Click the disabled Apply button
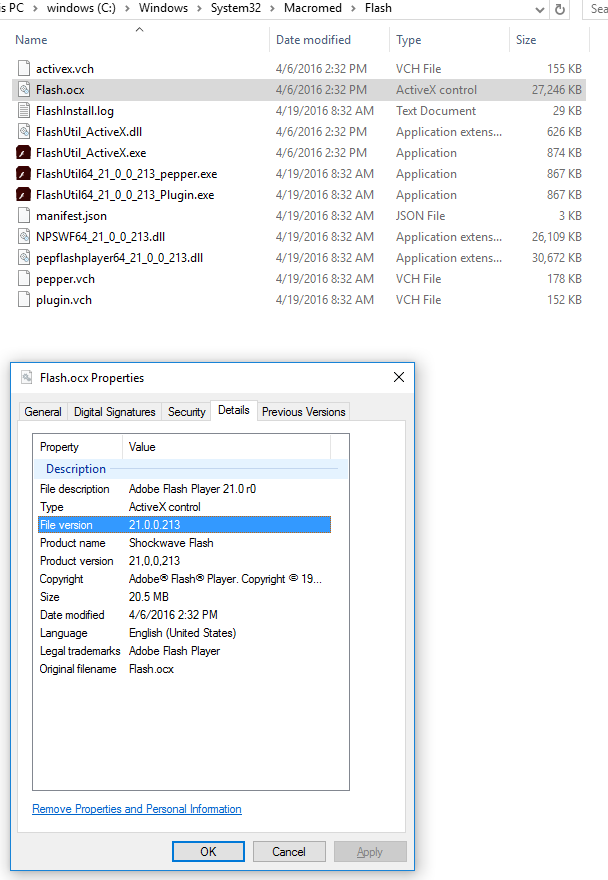 pyautogui.click(x=370, y=851)
